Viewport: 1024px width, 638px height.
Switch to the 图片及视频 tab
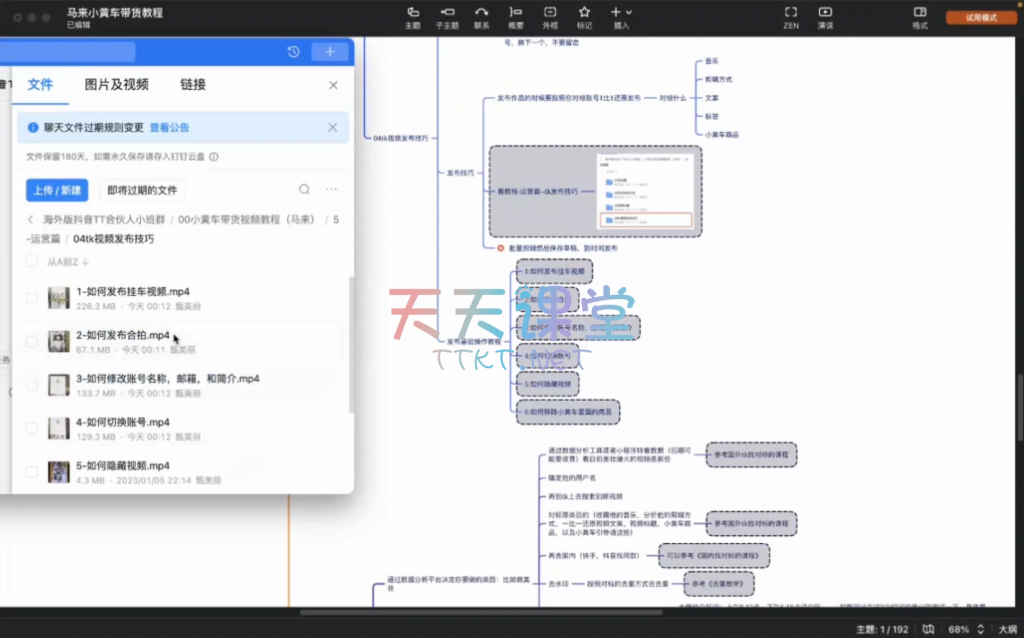click(x=116, y=85)
